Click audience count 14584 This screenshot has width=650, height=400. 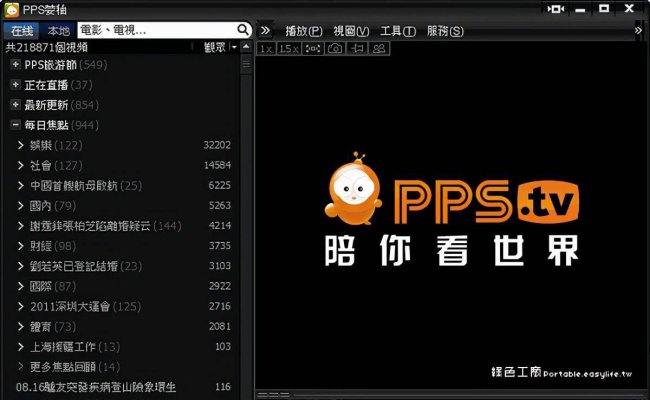pos(217,165)
